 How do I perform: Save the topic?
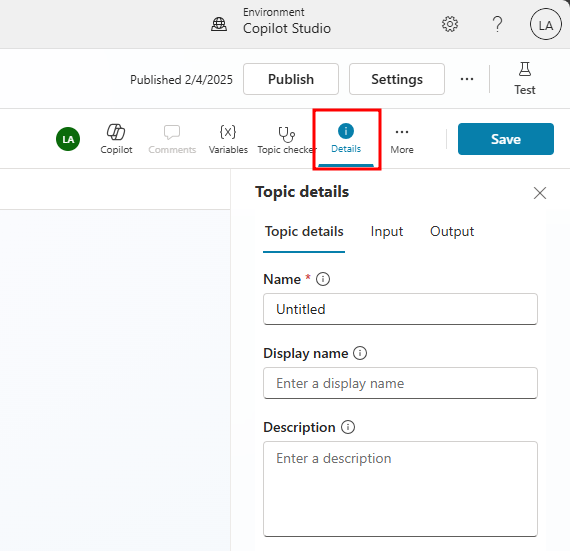point(506,139)
